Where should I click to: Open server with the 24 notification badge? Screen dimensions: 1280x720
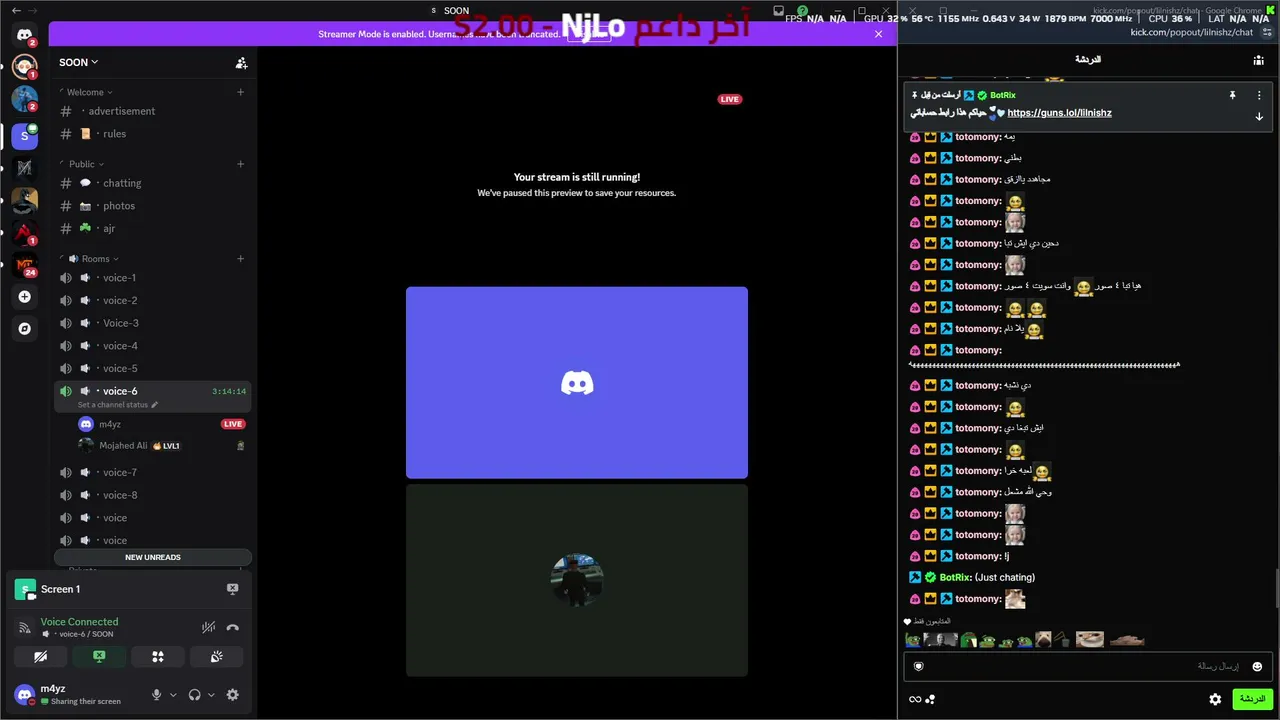click(x=25, y=266)
